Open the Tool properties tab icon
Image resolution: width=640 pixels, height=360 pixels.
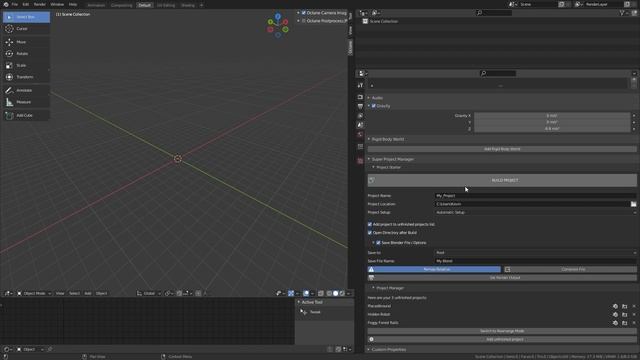tap(360, 85)
